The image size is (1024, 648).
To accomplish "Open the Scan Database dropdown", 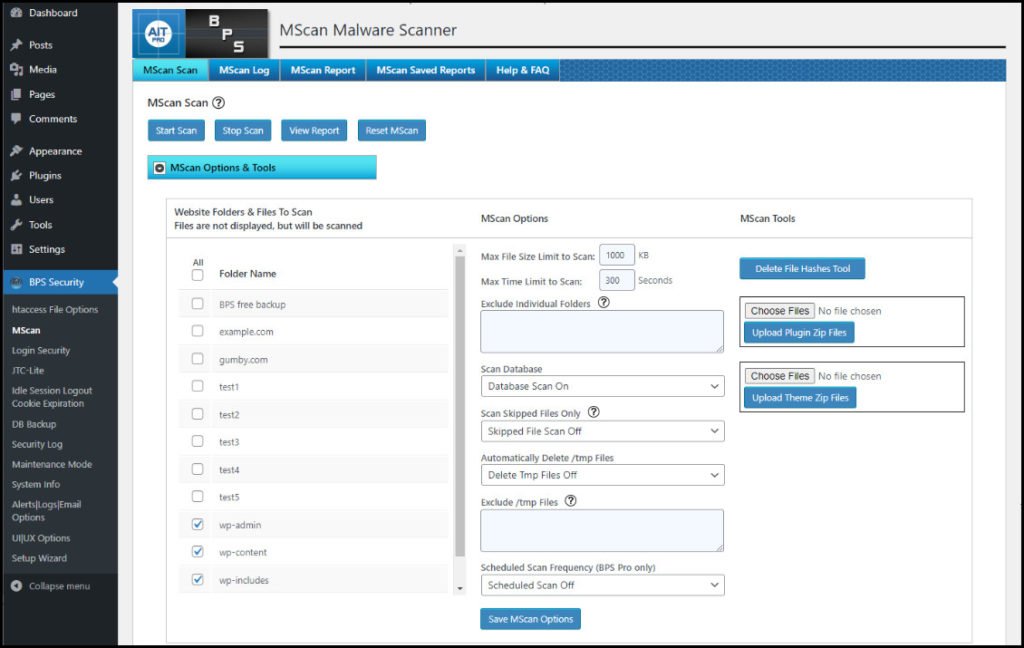I will [602, 386].
